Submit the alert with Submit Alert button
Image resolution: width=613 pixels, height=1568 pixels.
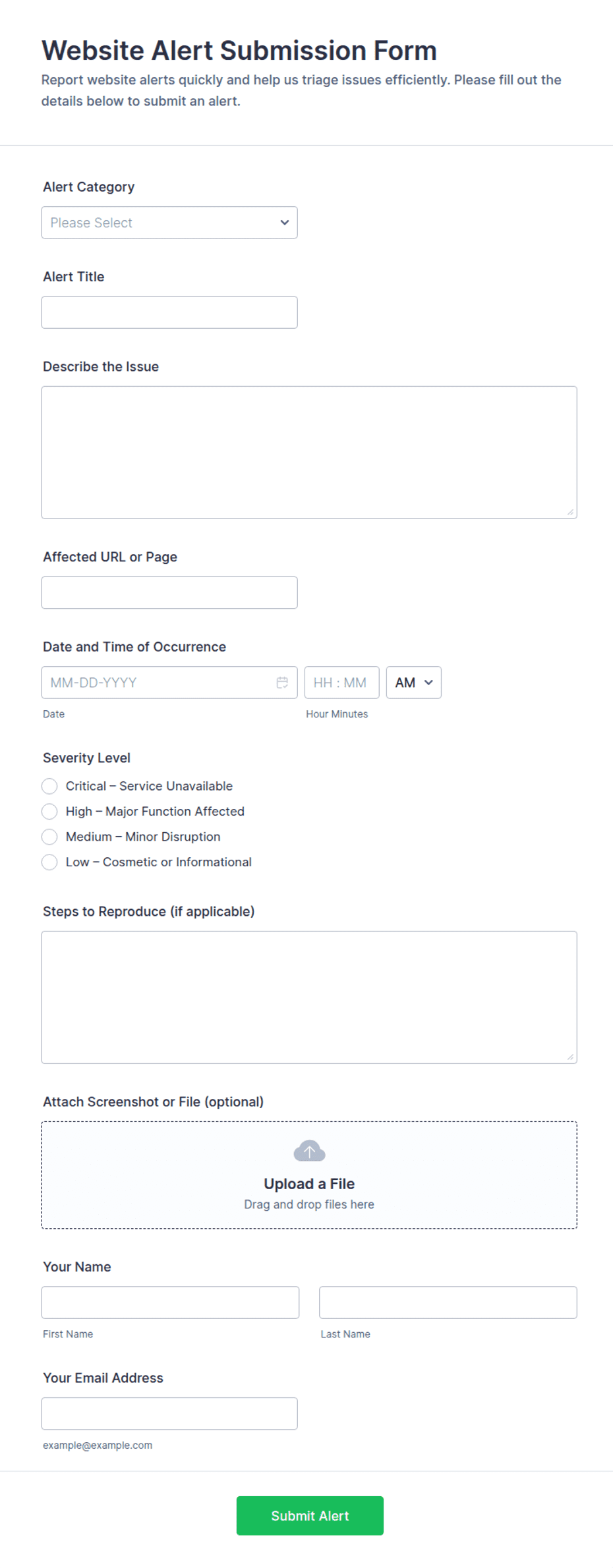pyautogui.click(x=310, y=1515)
